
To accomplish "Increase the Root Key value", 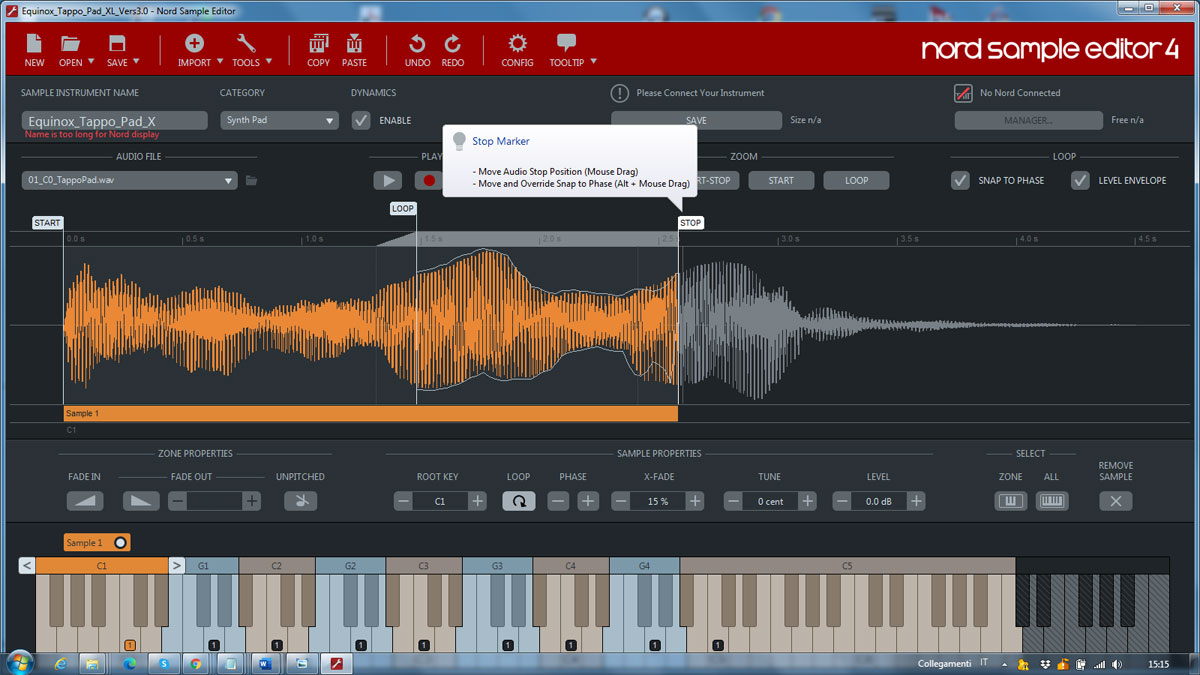I will (x=478, y=501).
